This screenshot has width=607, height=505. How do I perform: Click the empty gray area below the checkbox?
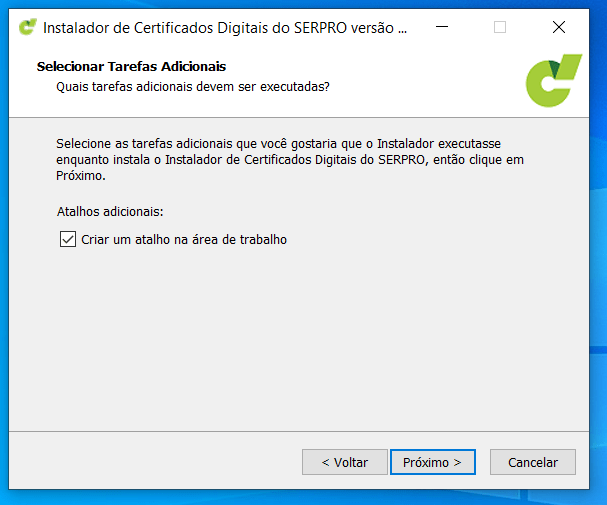(x=300, y=340)
